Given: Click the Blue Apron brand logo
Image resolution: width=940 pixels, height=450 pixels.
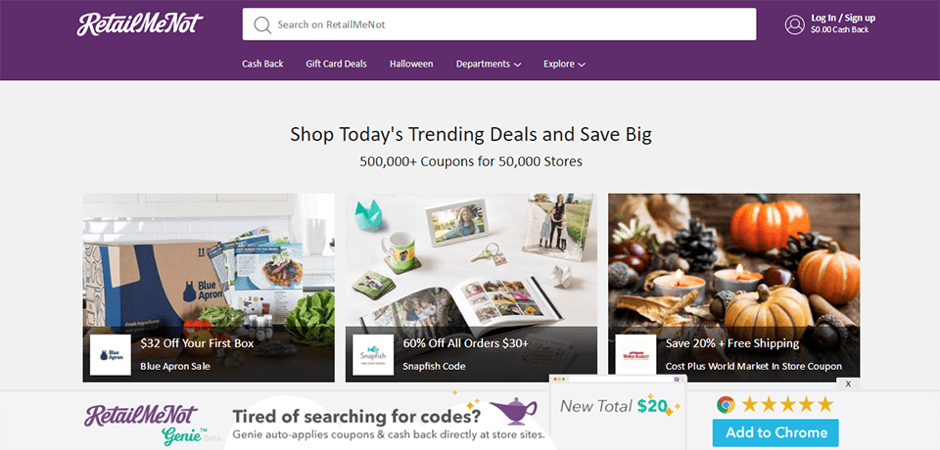Looking at the screenshot, I should coord(110,355).
